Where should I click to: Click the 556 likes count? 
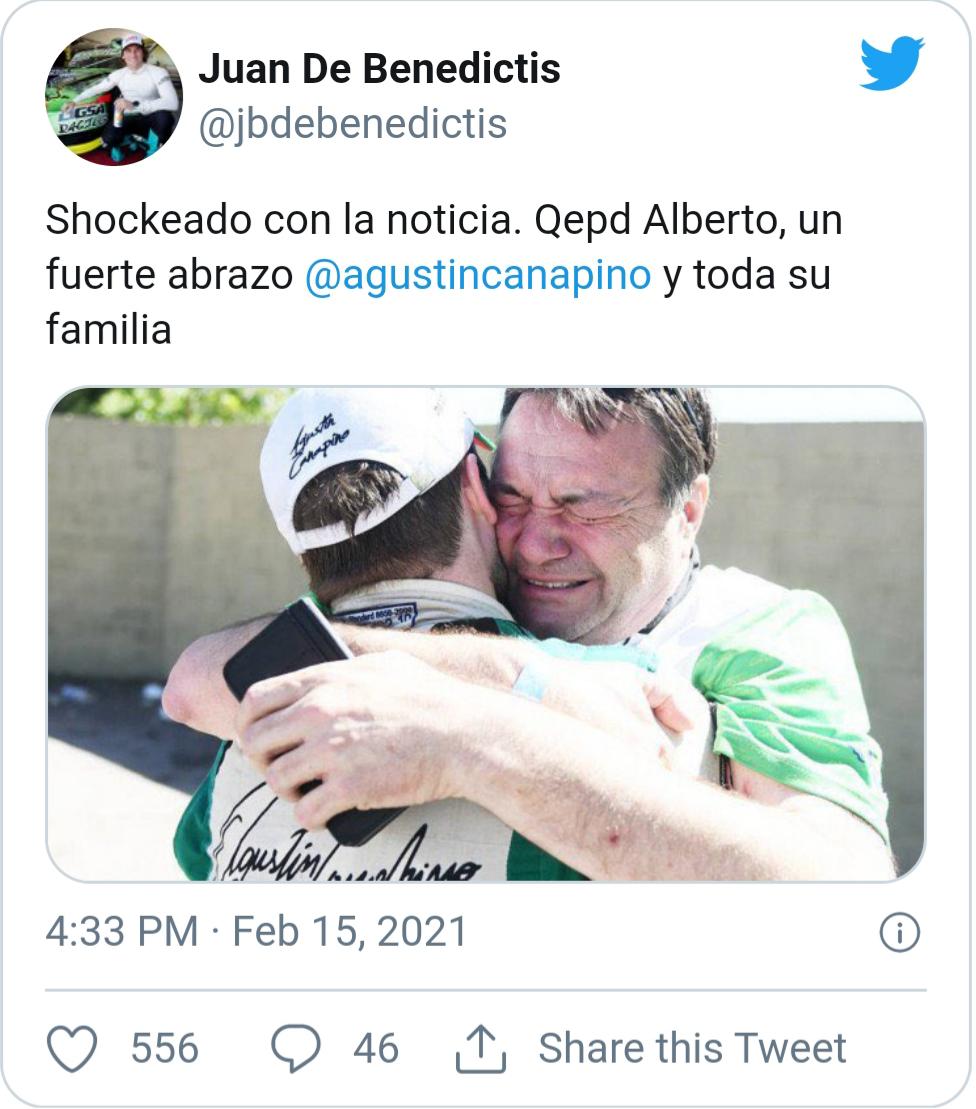point(165,1049)
